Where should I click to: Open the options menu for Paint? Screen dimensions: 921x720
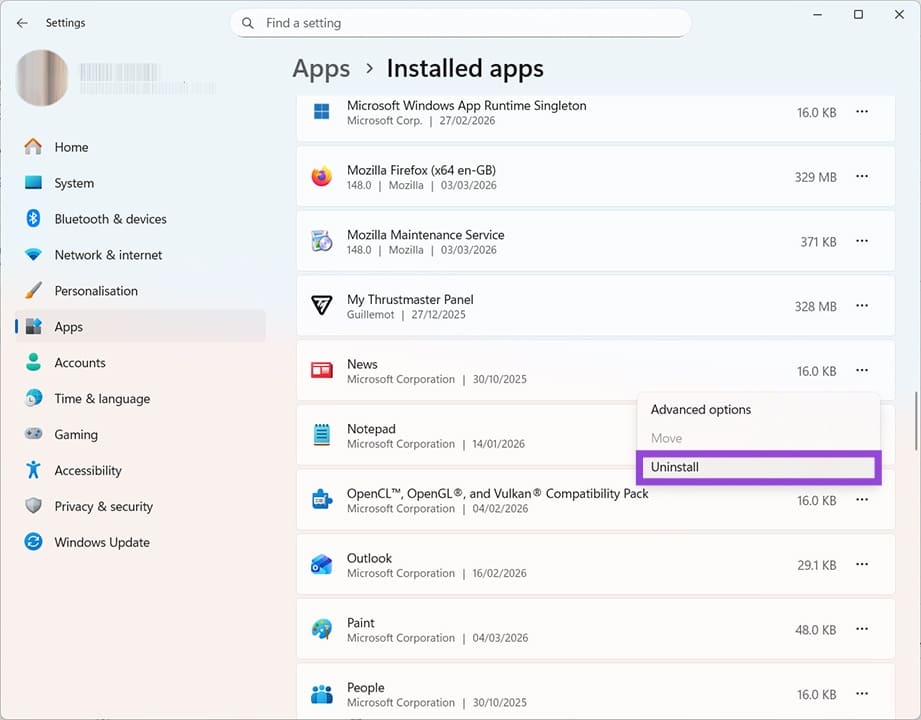(862, 629)
